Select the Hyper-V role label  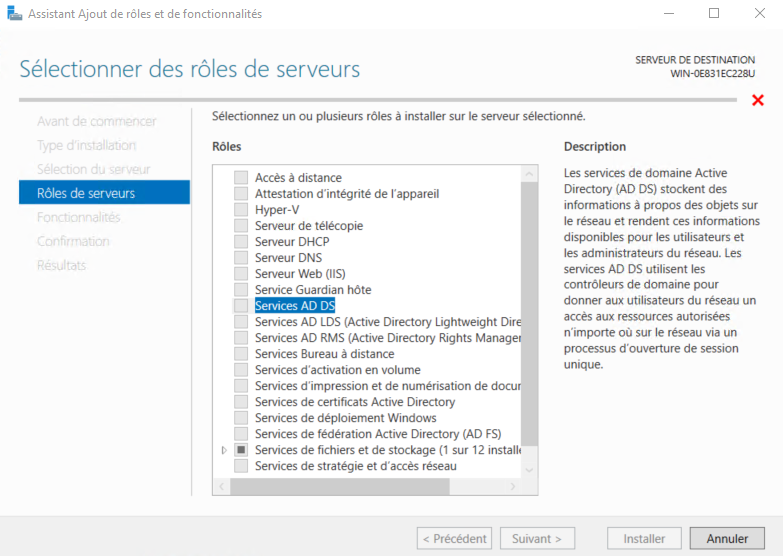coord(277,209)
